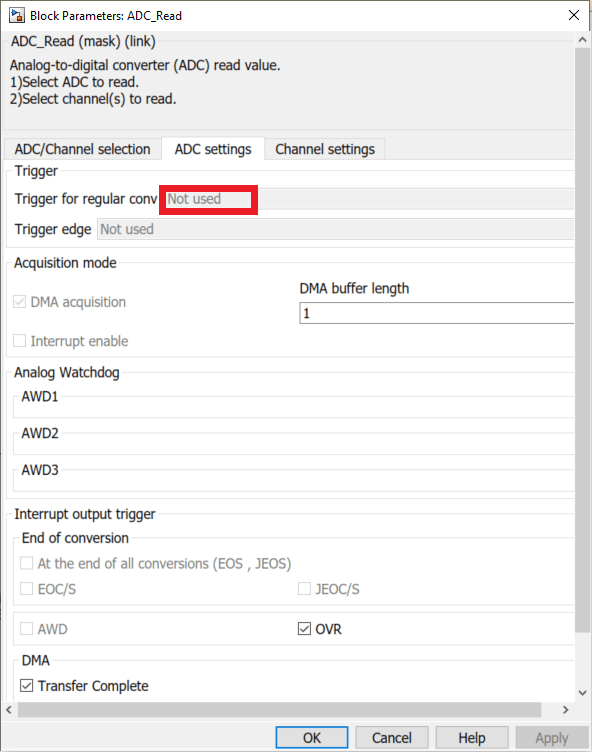Click the horizontal scrollbar left arrow
The height and width of the screenshot is (752, 592).
pyautogui.click(x=9, y=709)
